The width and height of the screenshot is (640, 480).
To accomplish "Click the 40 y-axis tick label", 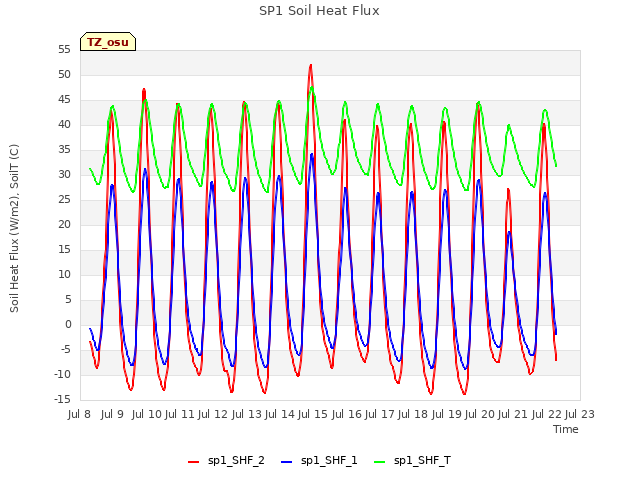I will click(64, 124).
